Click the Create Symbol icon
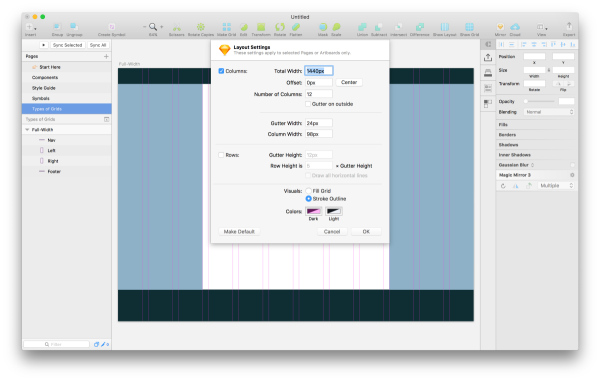Screen dimensions: 600x381 click(x=111, y=26)
